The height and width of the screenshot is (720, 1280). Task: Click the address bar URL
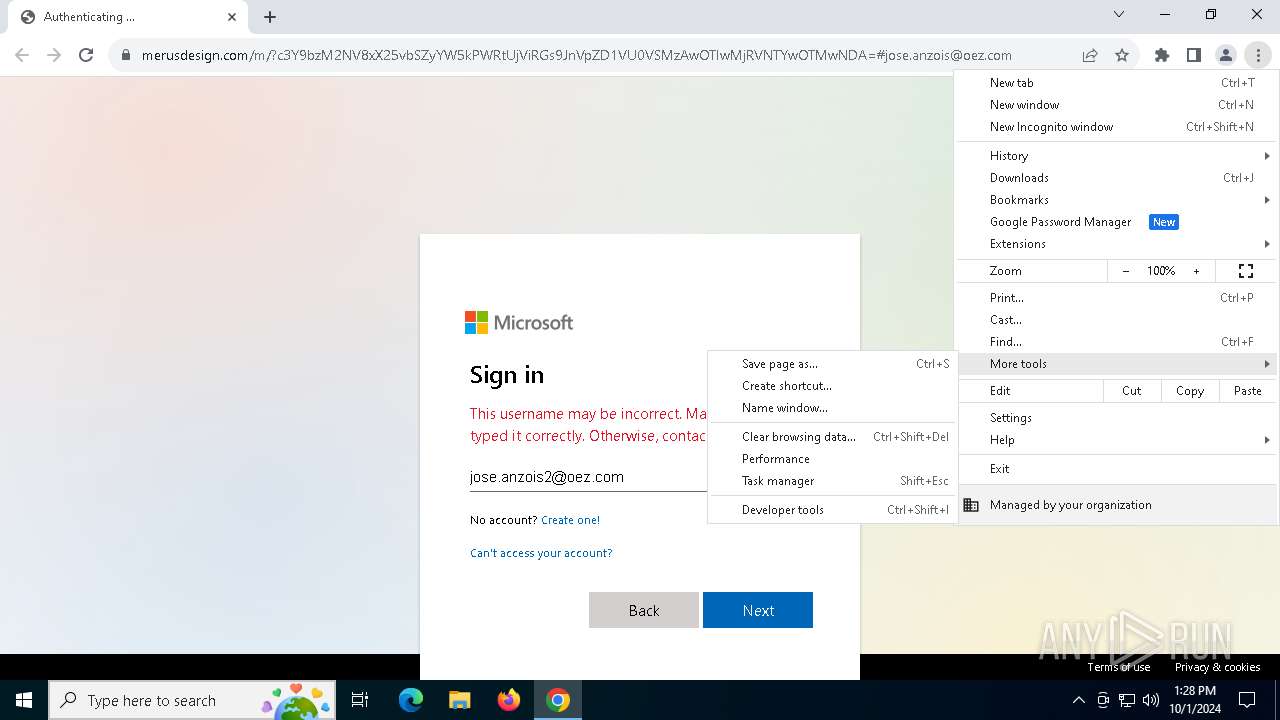point(576,55)
